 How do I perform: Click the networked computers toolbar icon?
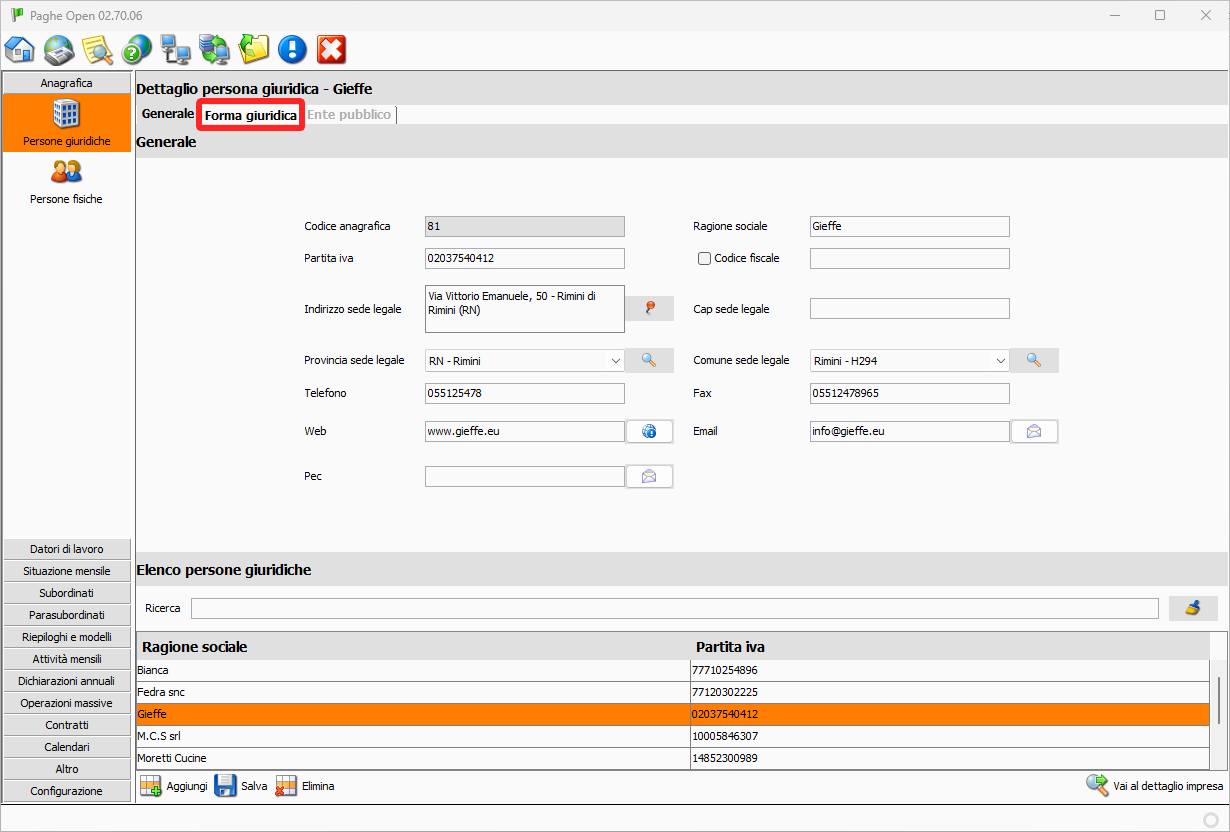pyautogui.click(x=176, y=49)
